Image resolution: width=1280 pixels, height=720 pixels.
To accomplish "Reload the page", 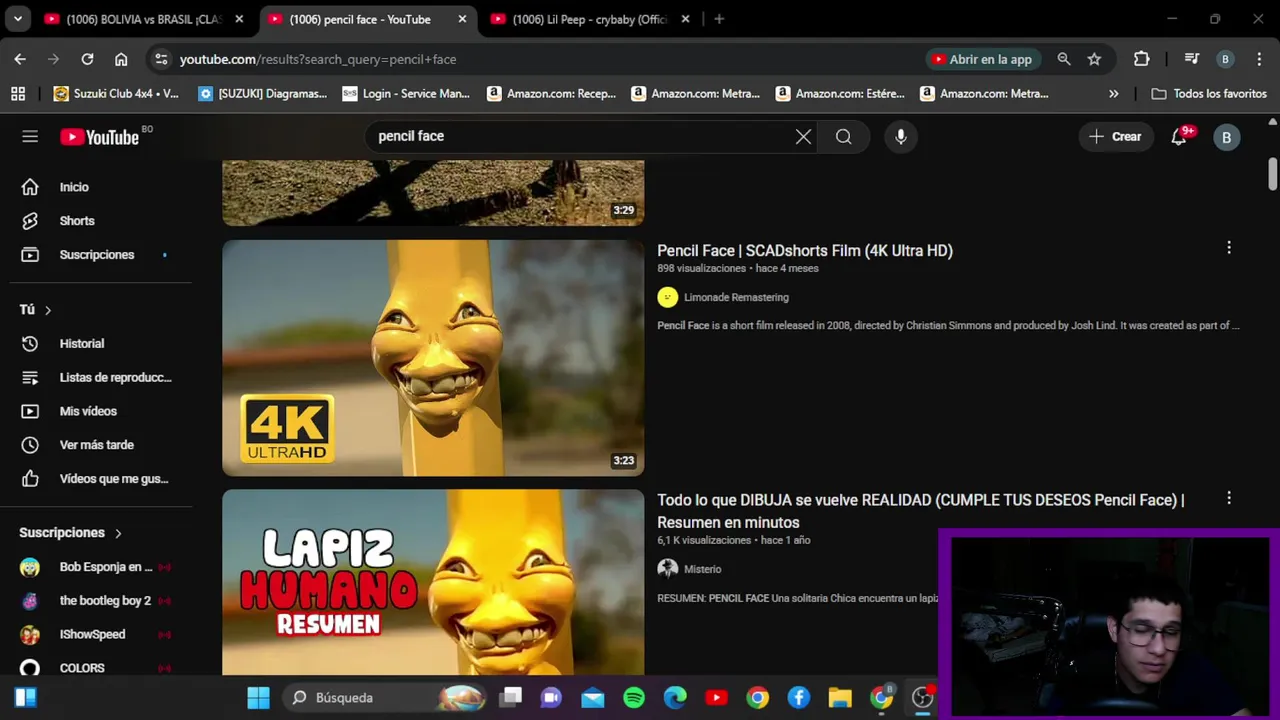I will [87, 59].
